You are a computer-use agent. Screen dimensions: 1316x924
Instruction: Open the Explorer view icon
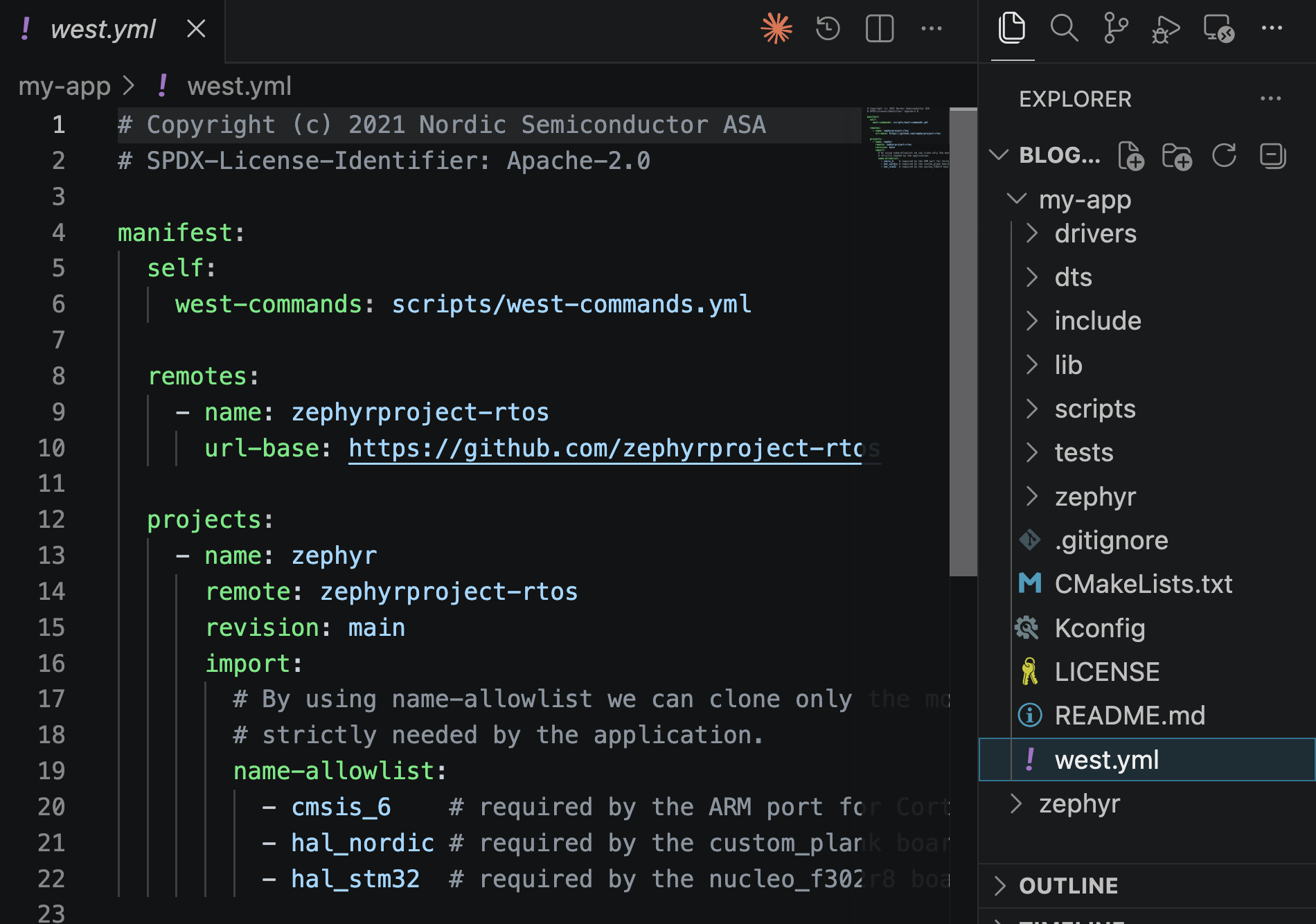coord(1012,28)
